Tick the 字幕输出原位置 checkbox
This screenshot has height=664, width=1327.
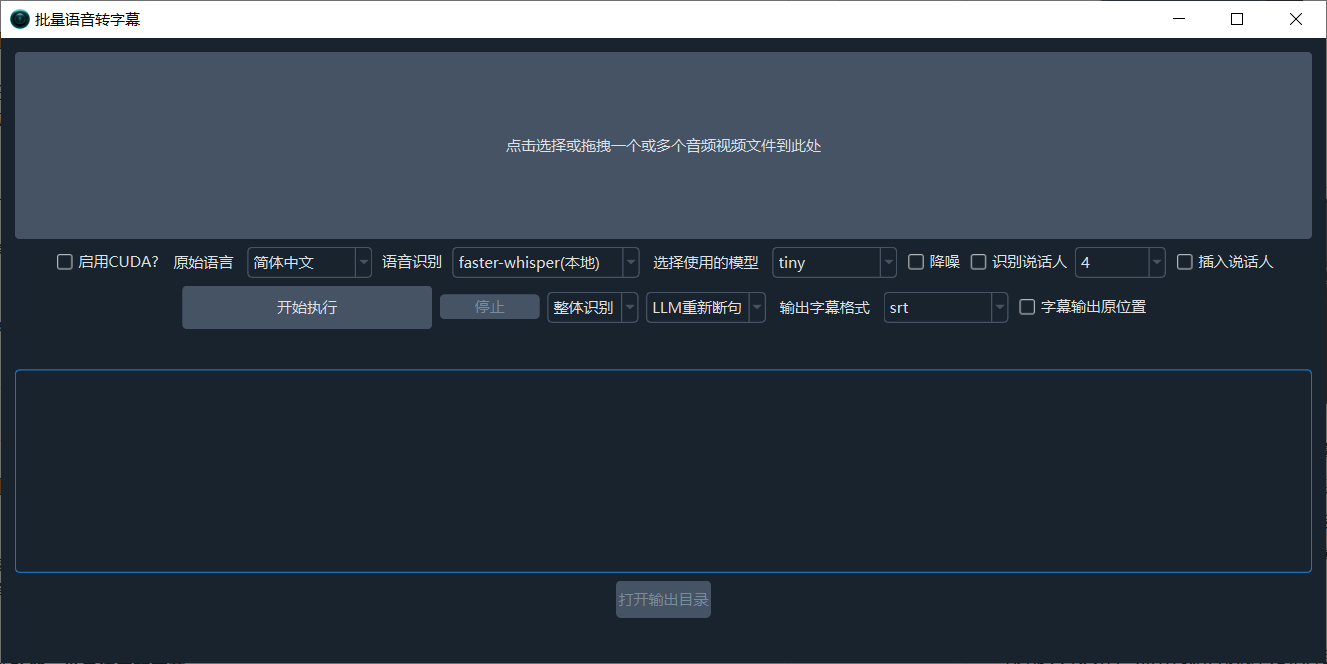[x=1027, y=307]
